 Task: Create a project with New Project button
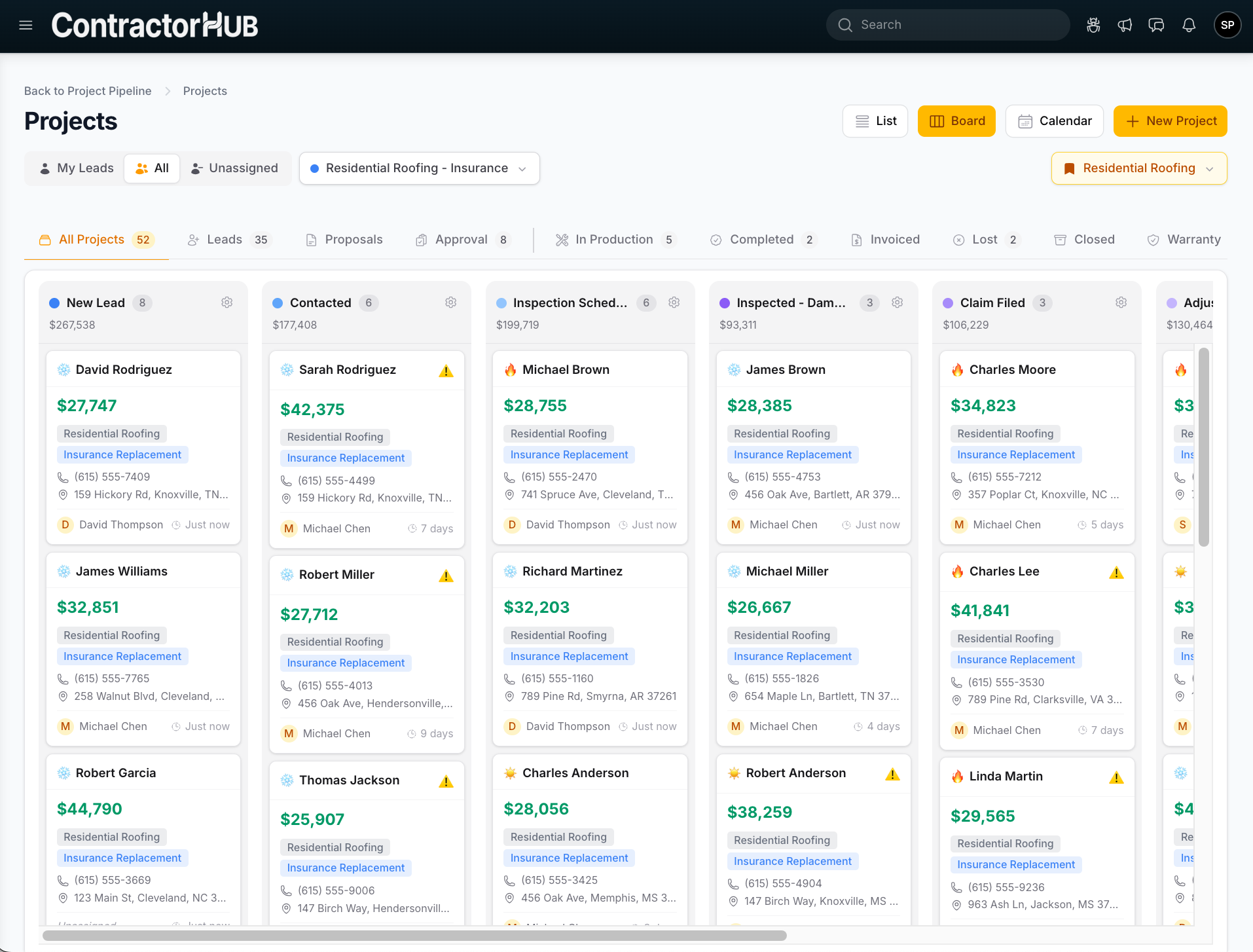pos(1170,120)
